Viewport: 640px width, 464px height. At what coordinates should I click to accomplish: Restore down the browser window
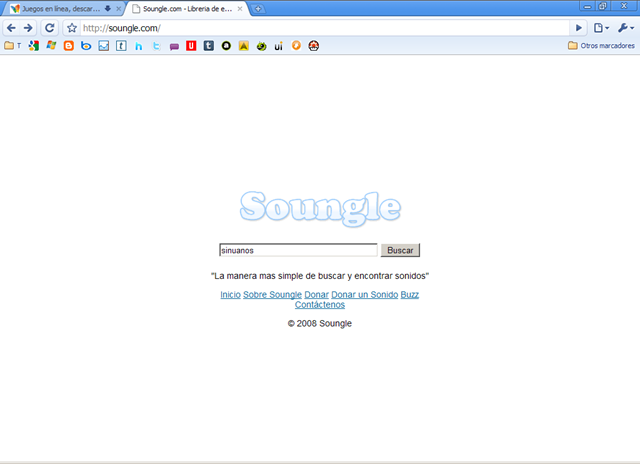[603, 6]
